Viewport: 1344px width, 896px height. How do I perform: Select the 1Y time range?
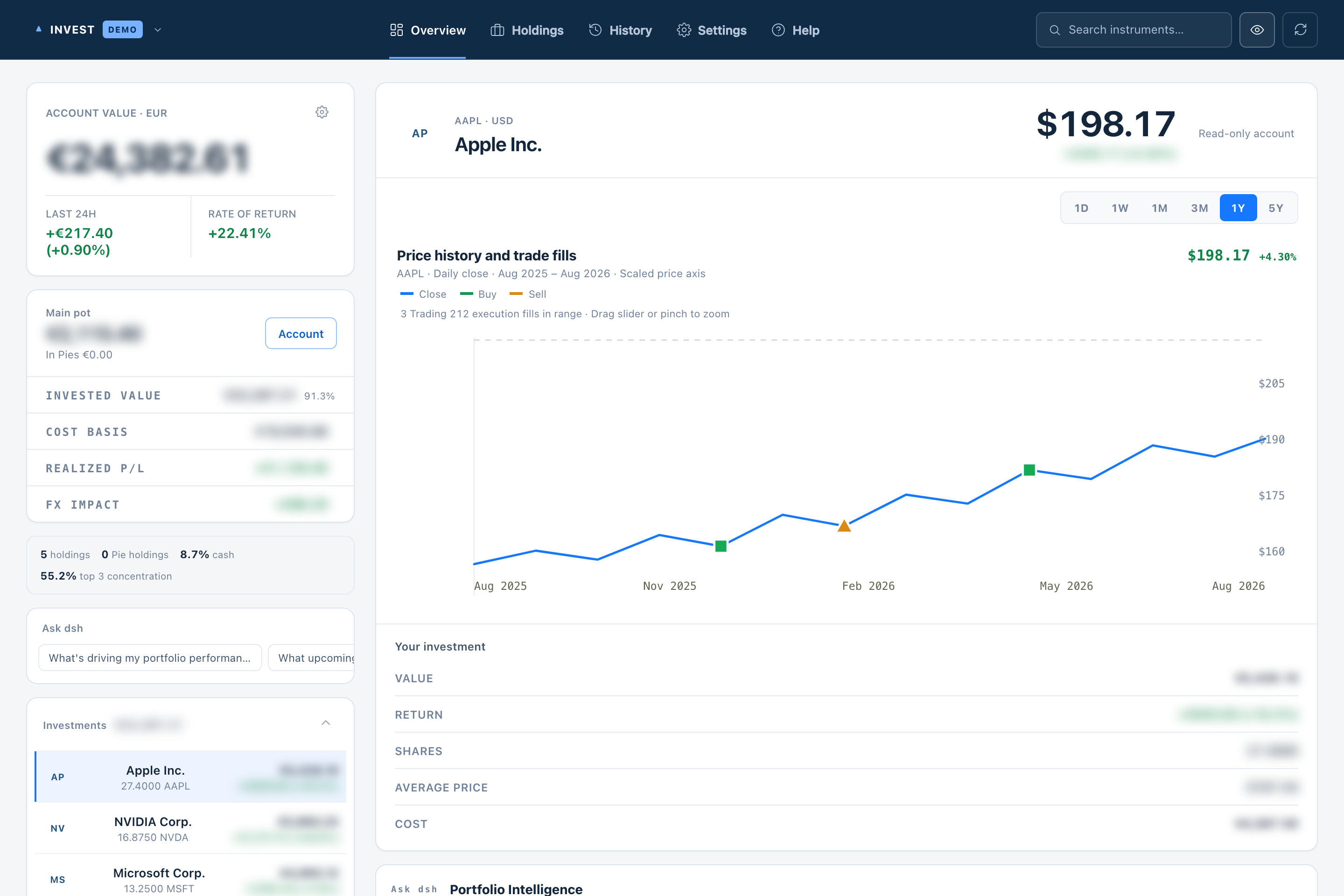(x=1238, y=208)
